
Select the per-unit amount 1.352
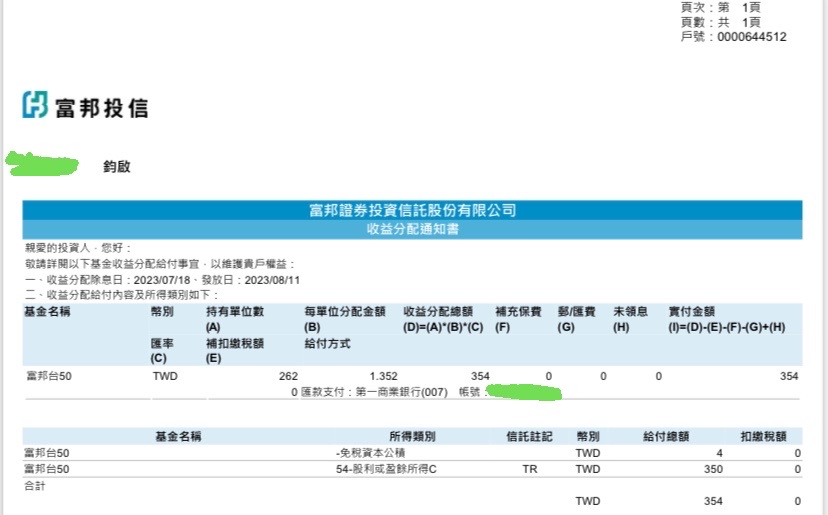(384, 376)
